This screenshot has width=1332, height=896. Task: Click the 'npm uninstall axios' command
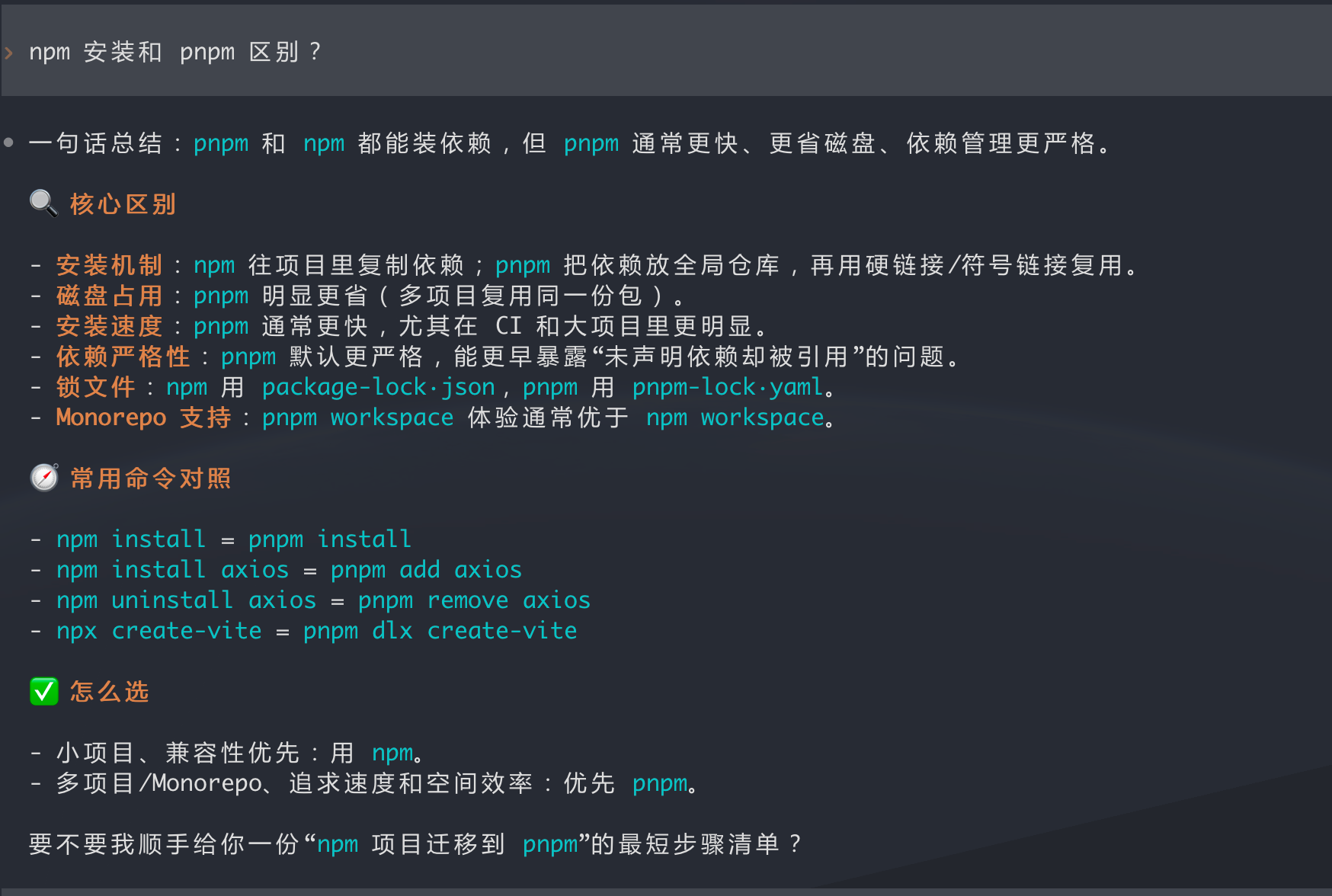(x=186, y=600)
